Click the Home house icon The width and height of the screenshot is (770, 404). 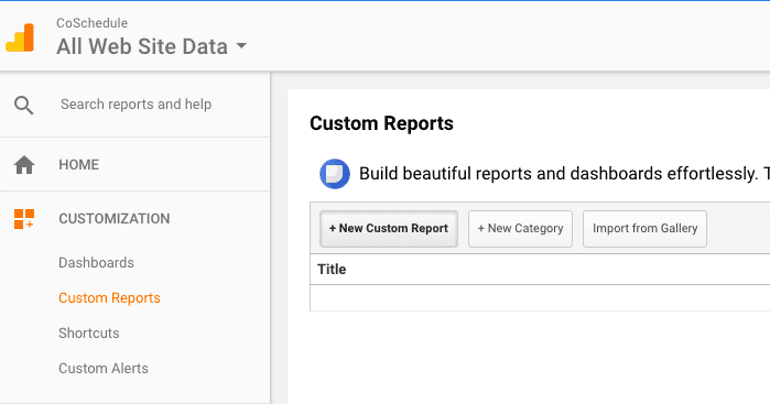click(24, 165)
